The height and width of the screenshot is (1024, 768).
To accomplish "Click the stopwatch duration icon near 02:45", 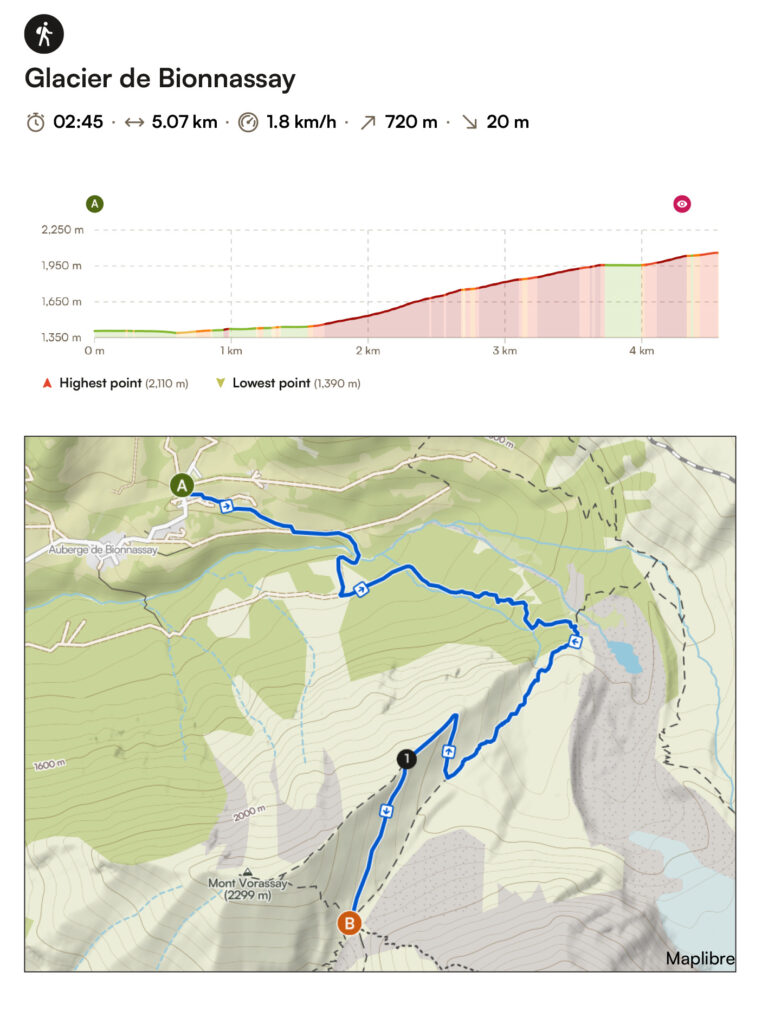I will click(x=36, y=122).
